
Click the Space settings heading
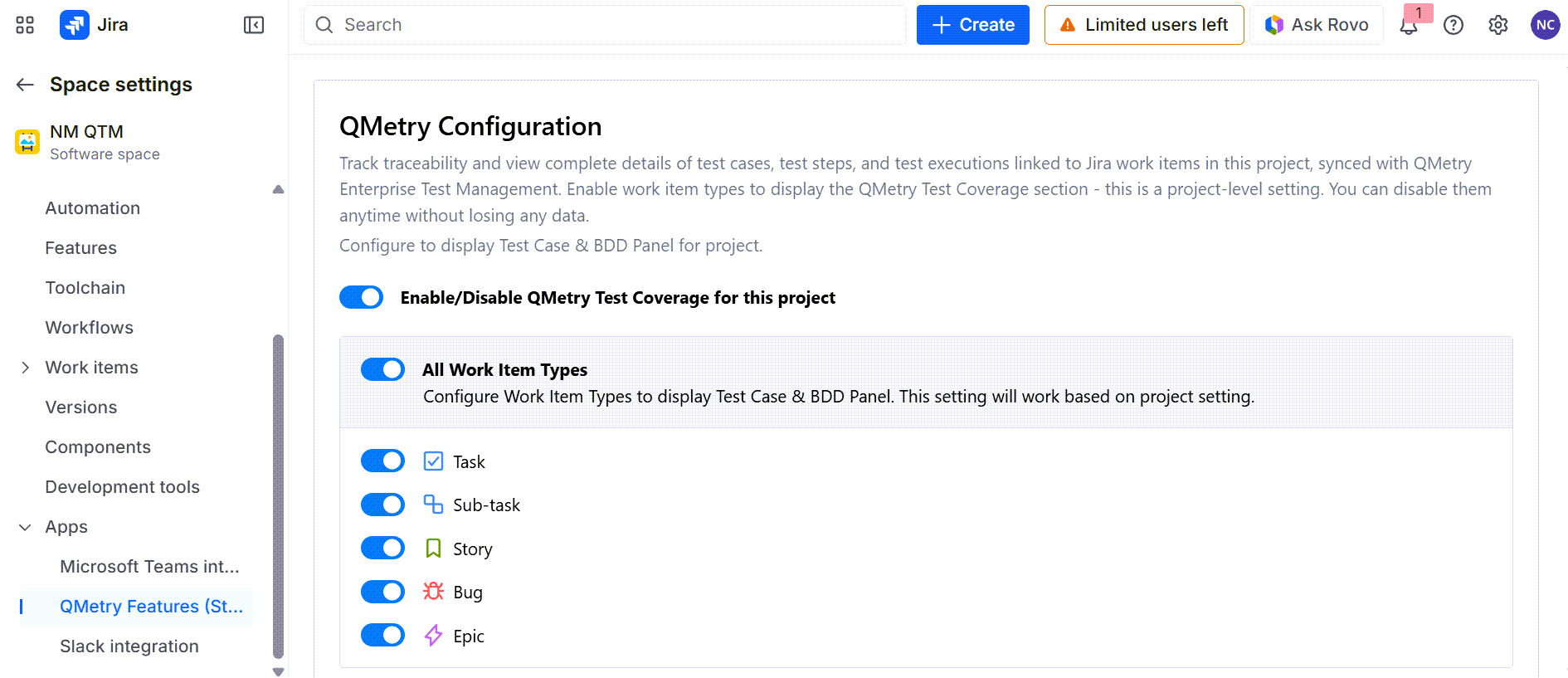pos(121,85)
